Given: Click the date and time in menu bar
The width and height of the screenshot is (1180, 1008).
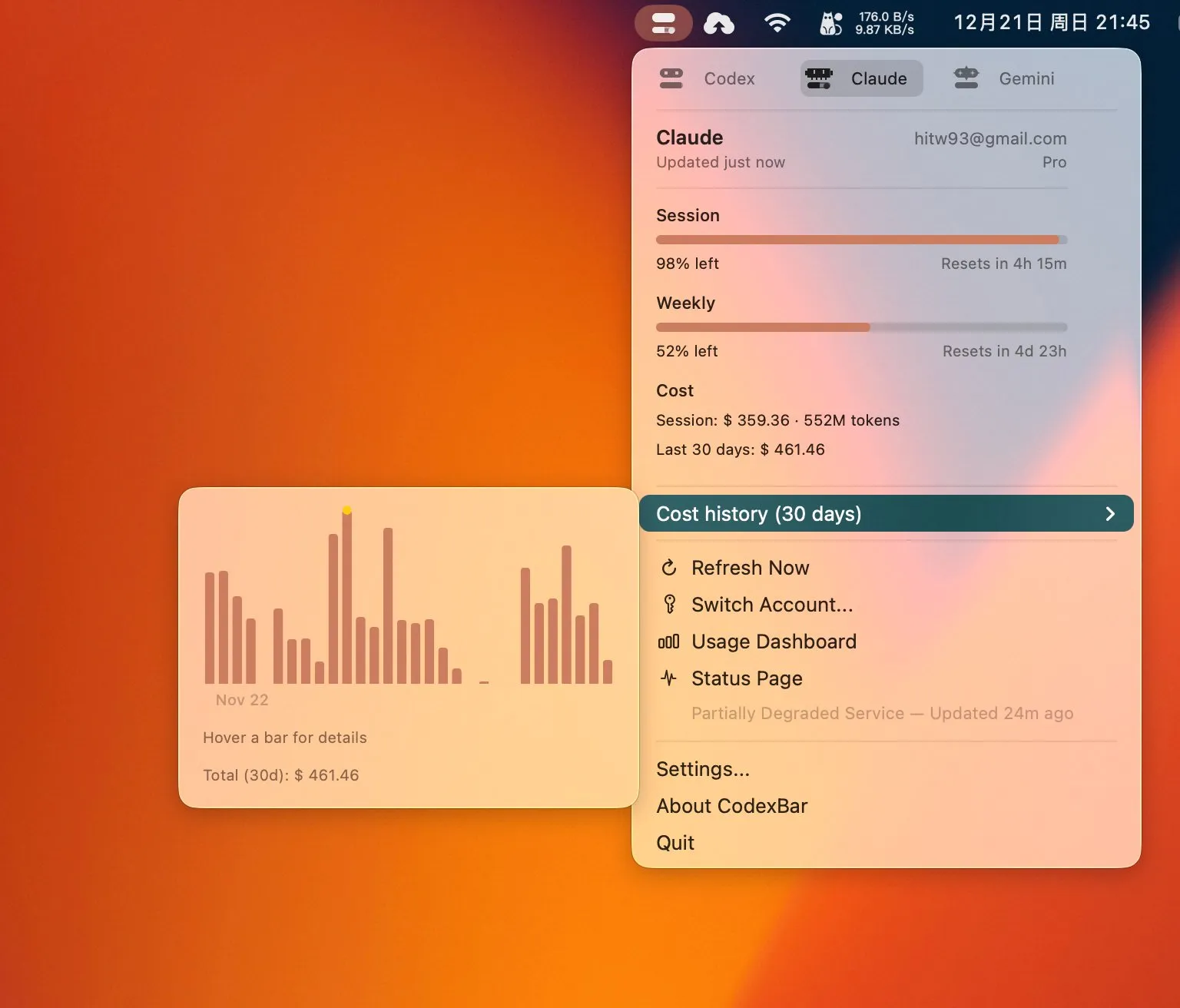Looking at the screenshot, I should coord(1052,23).
